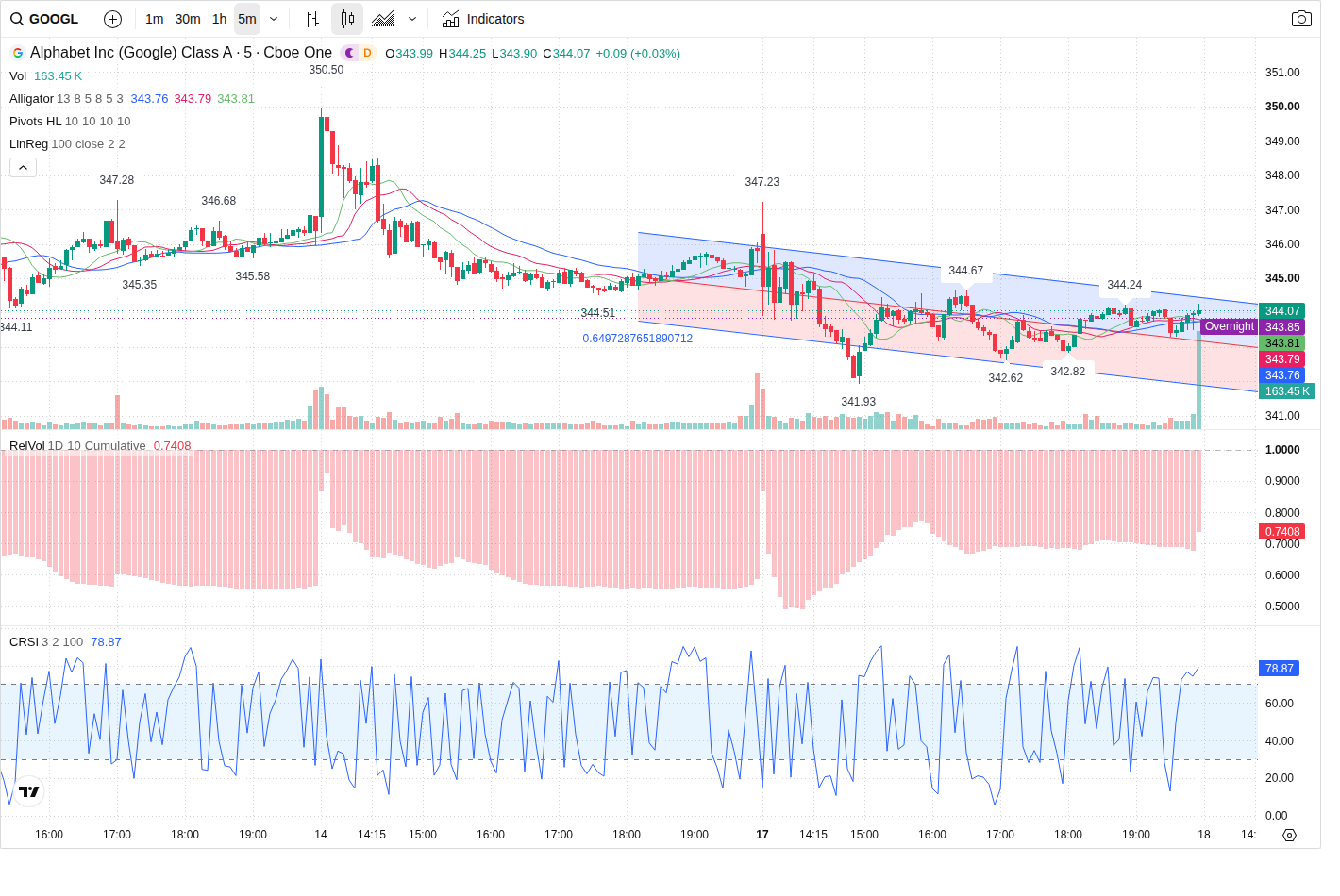Screen dimensions: 1340x896
Task: Click the overnight session moon indicator
Action: (350, 53)
